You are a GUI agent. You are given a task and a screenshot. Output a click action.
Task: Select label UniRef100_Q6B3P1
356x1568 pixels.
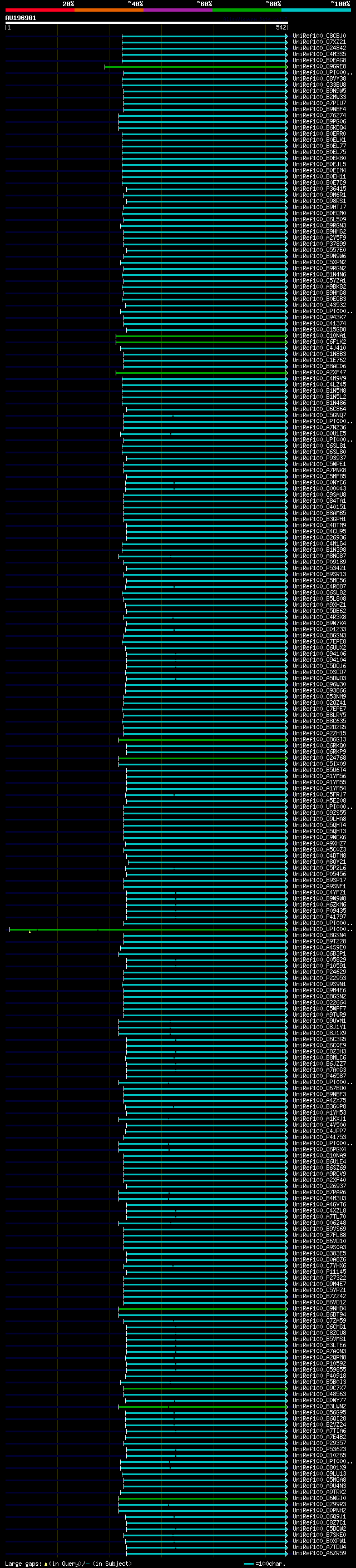tap(319, 954)
